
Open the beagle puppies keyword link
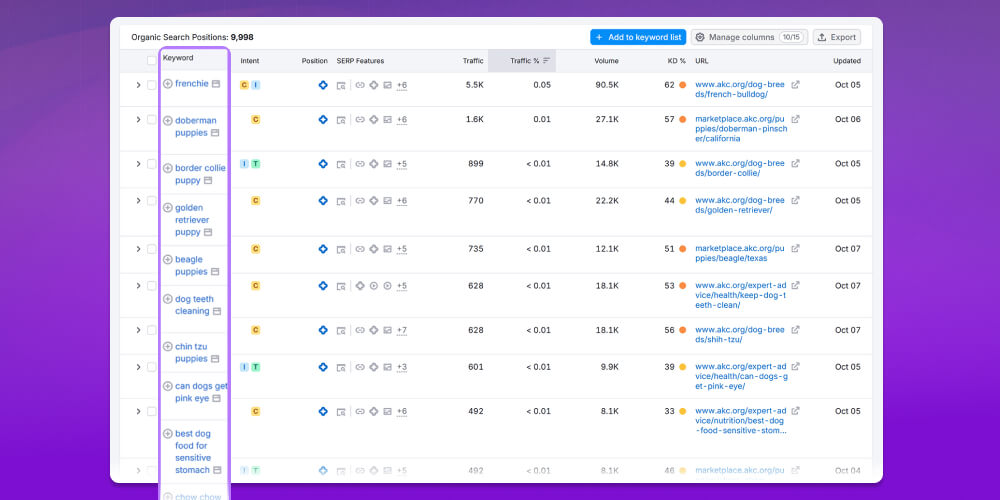click(x=189, y=265)
